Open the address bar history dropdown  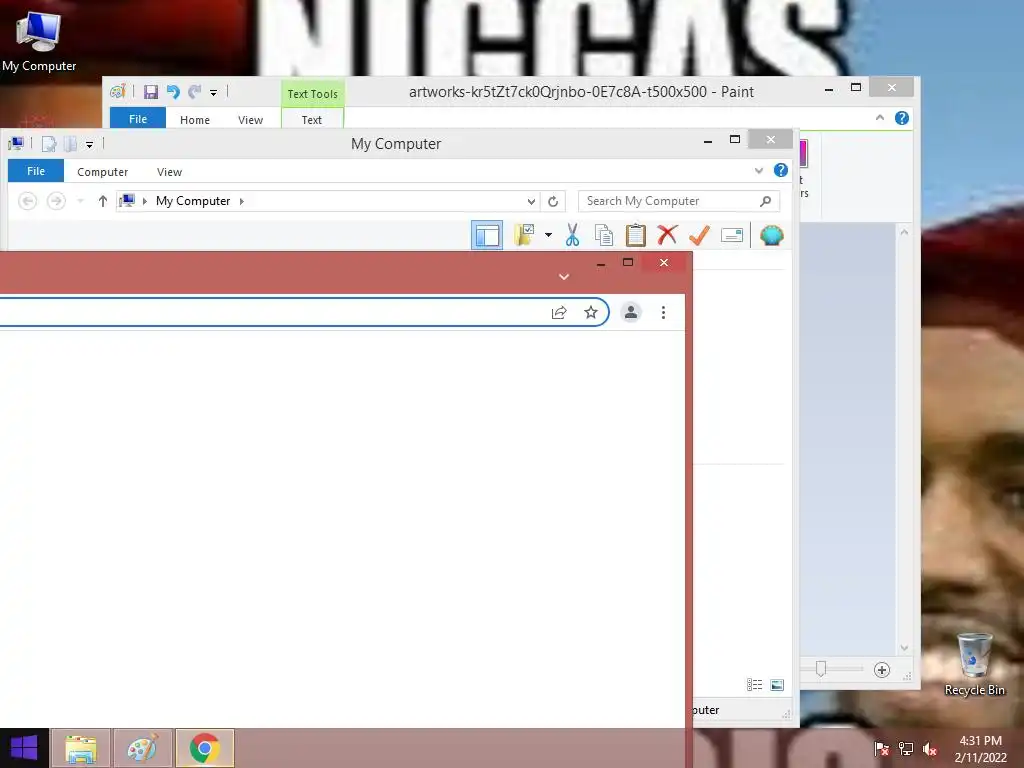[531, 201]
